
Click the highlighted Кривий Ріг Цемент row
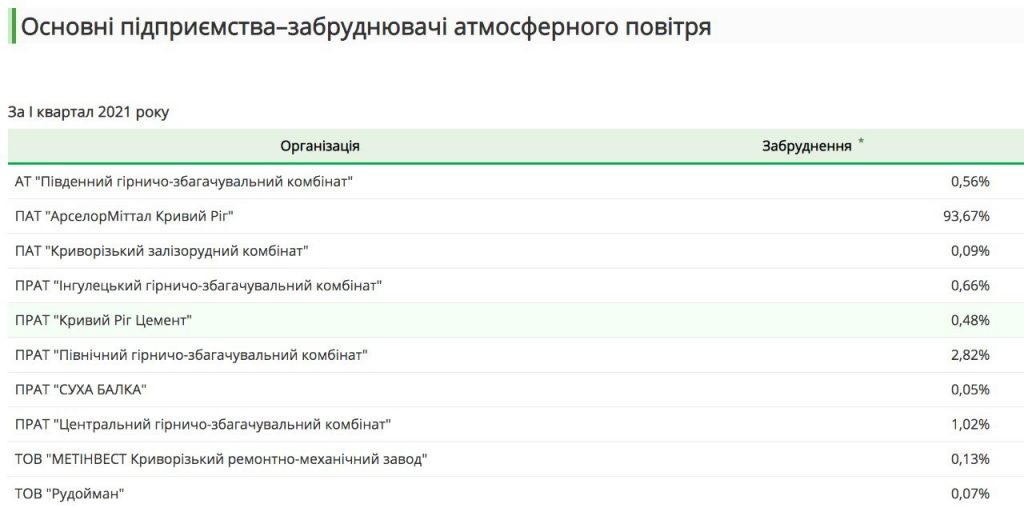click(516, 320)
